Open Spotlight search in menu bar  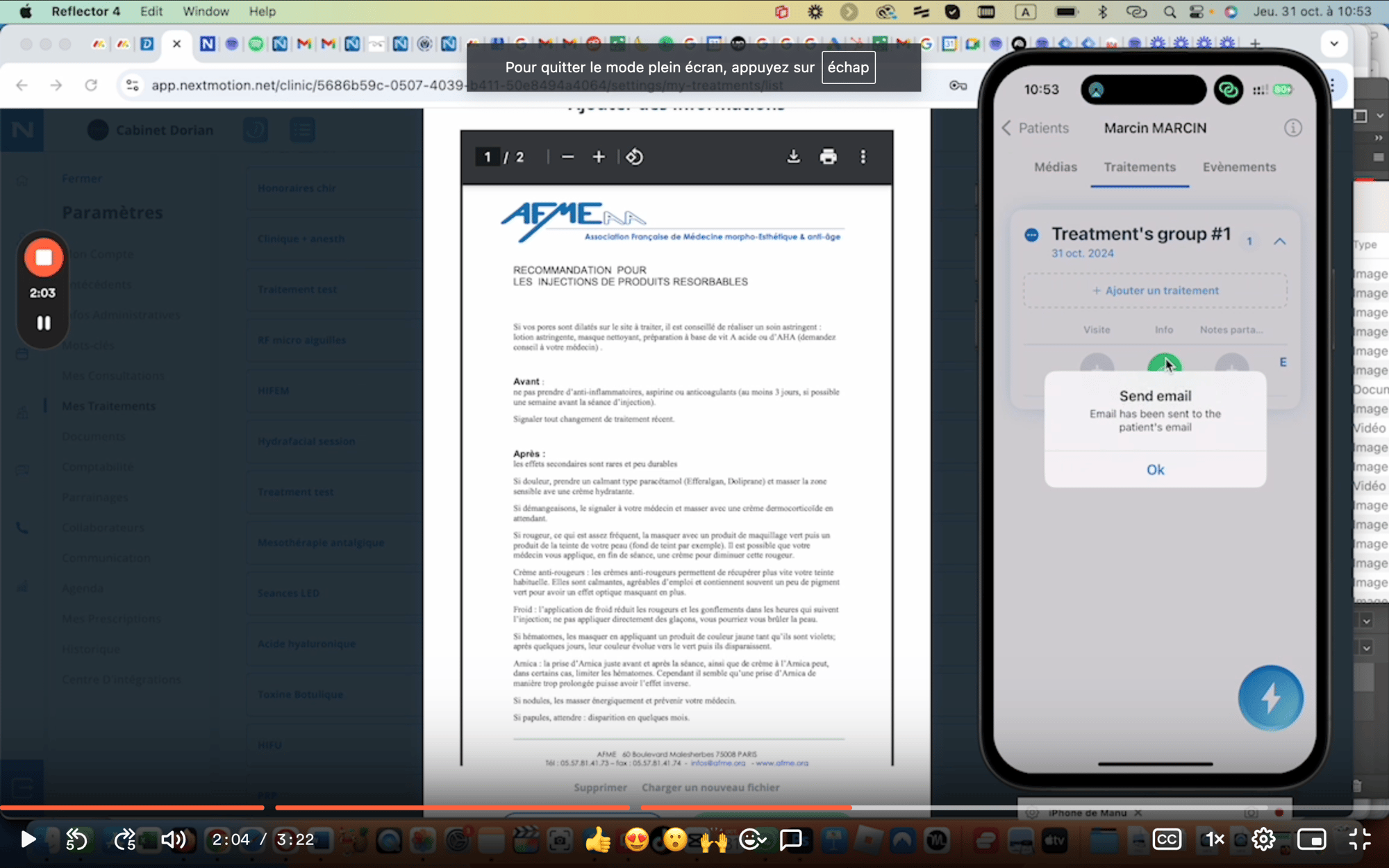point(1170,12)
